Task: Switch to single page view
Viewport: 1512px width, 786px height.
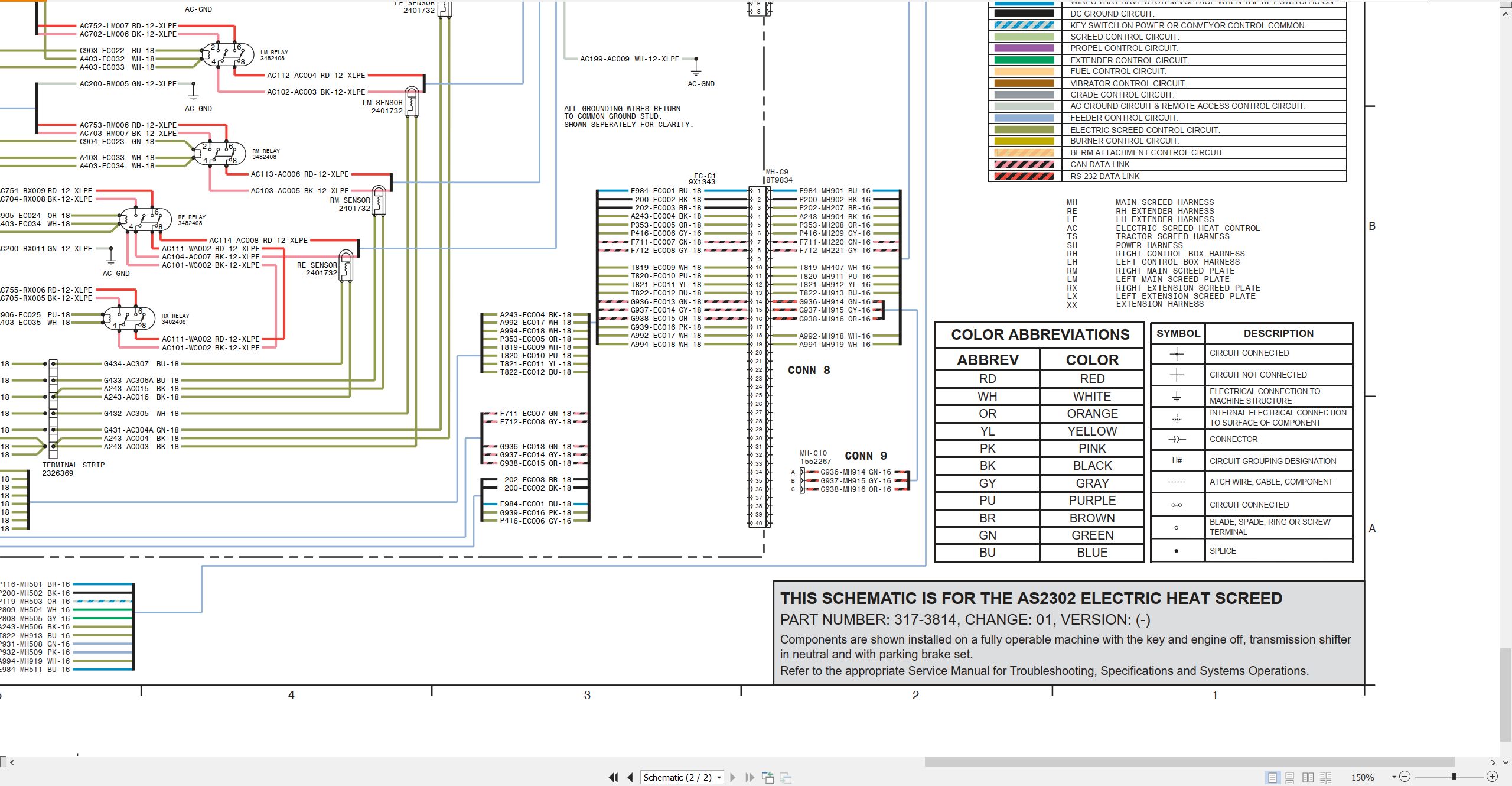Action: [1272, 778]
